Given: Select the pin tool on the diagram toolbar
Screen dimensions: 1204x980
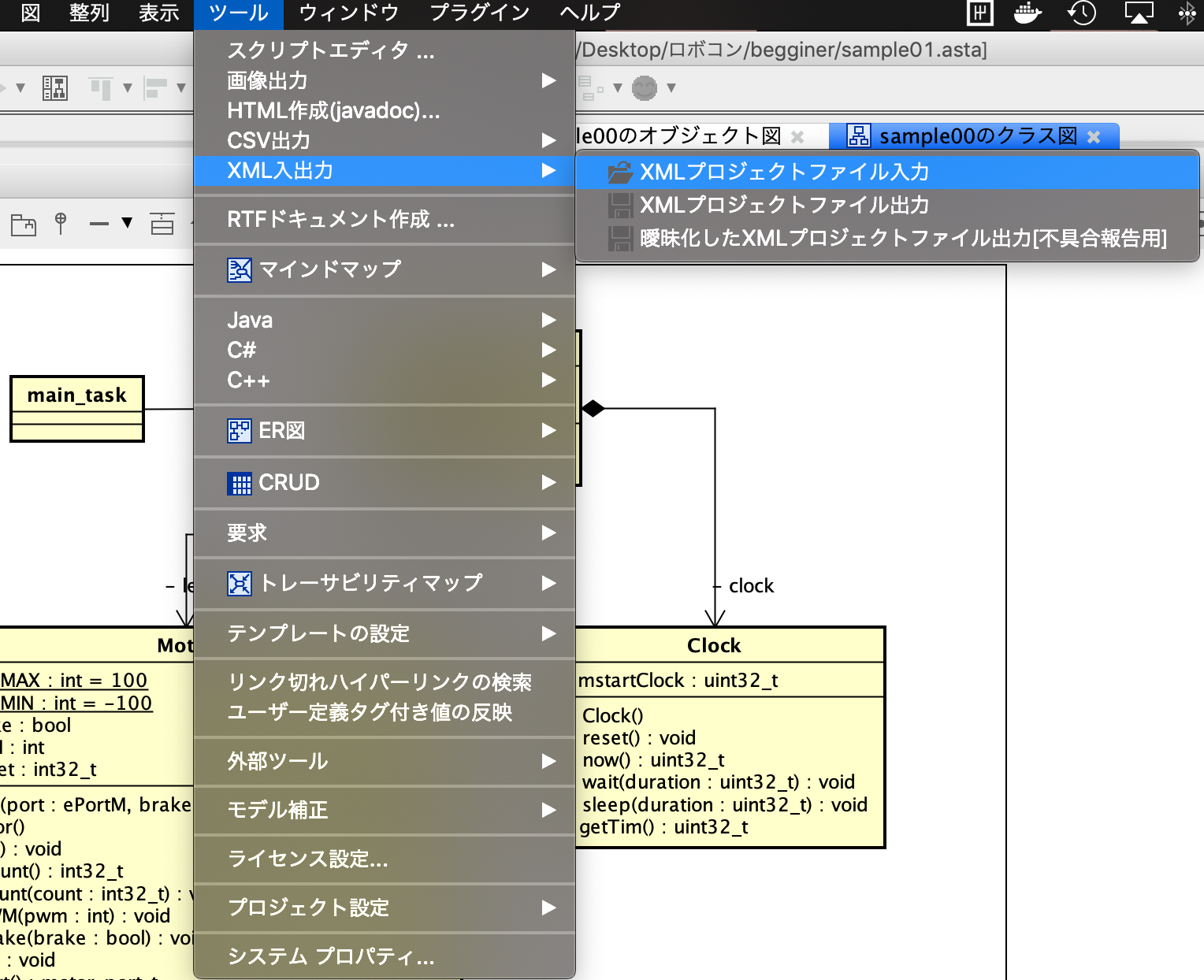Looking at the screenshot, I should click(61, 225).
